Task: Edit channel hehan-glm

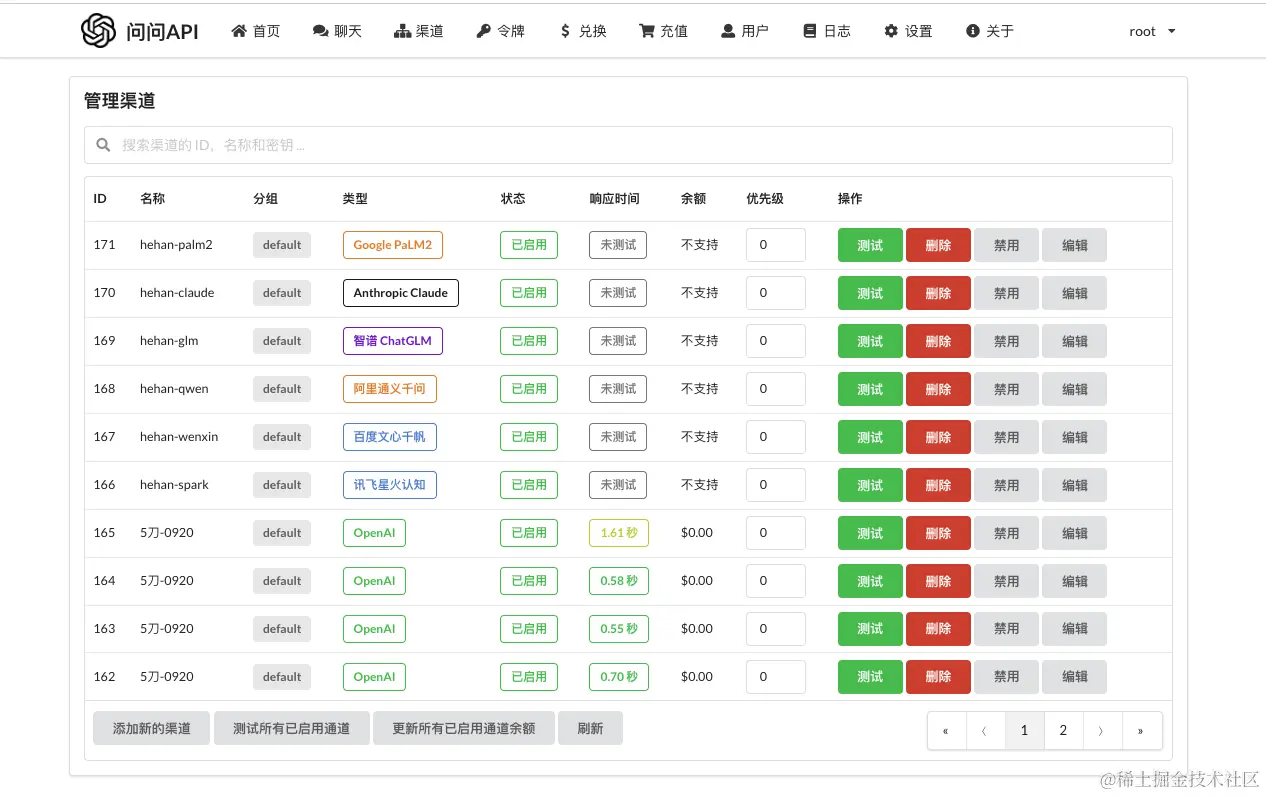Action: click(1074, 341)
